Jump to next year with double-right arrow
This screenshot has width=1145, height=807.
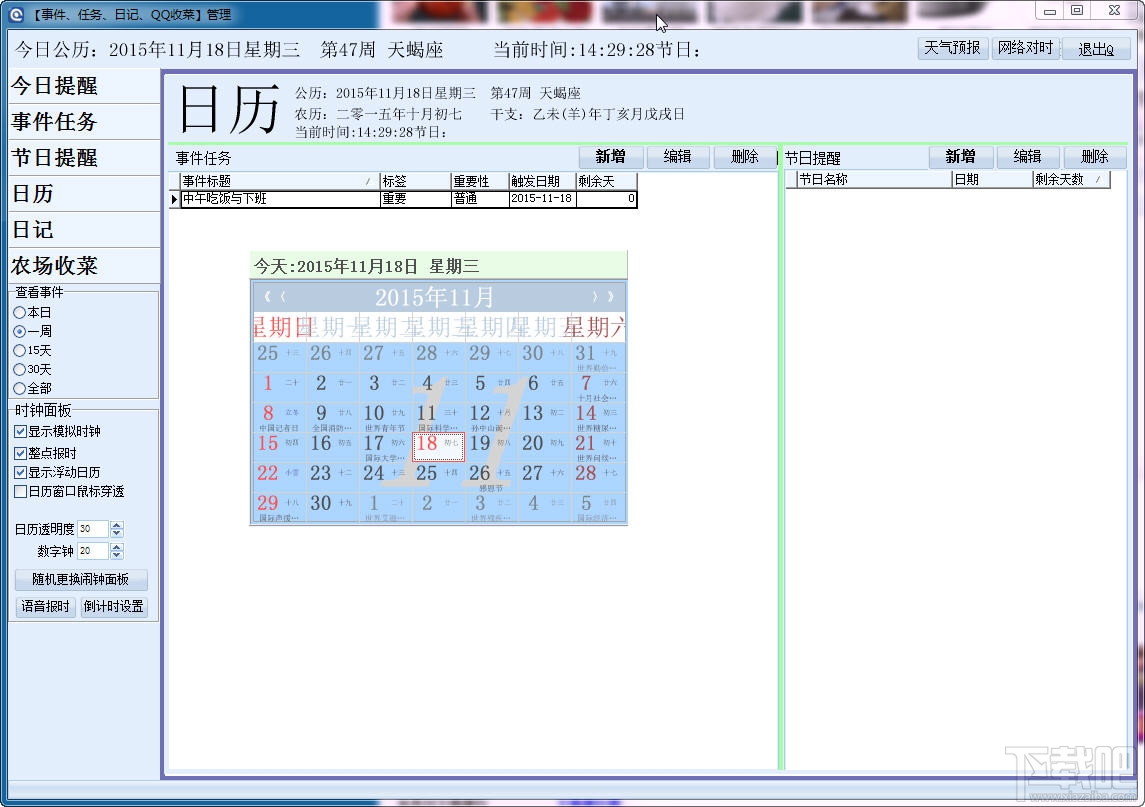click(610, 297)
